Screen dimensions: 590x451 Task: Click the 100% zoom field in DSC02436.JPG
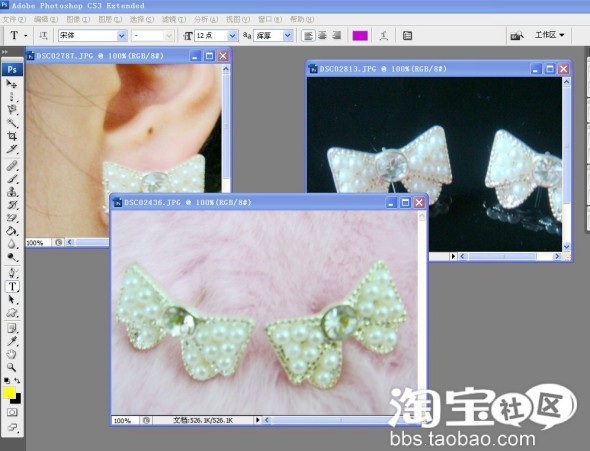click(x=126, y=421)
